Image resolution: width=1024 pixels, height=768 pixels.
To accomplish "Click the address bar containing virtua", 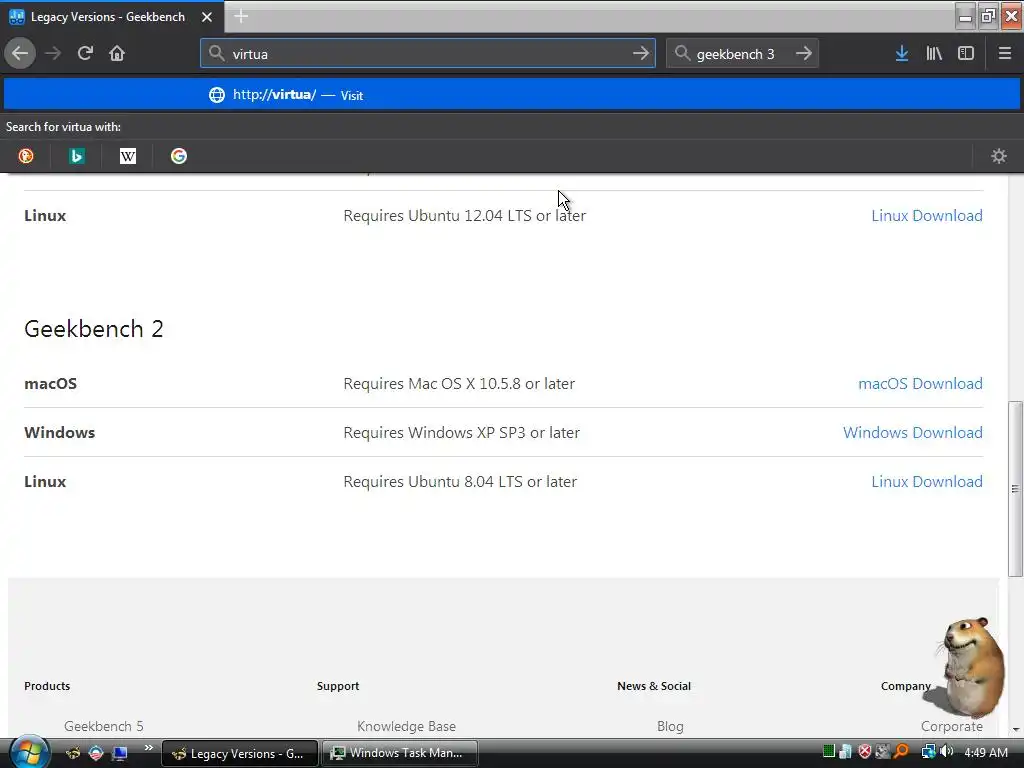I will pos(428,54).
